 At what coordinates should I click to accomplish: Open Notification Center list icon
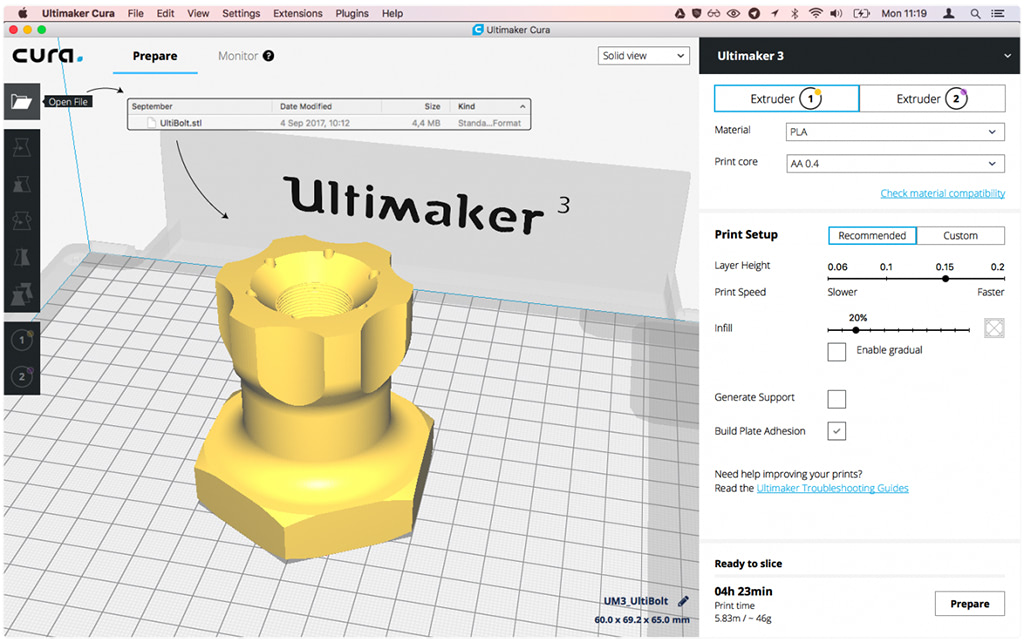(998, 13)
